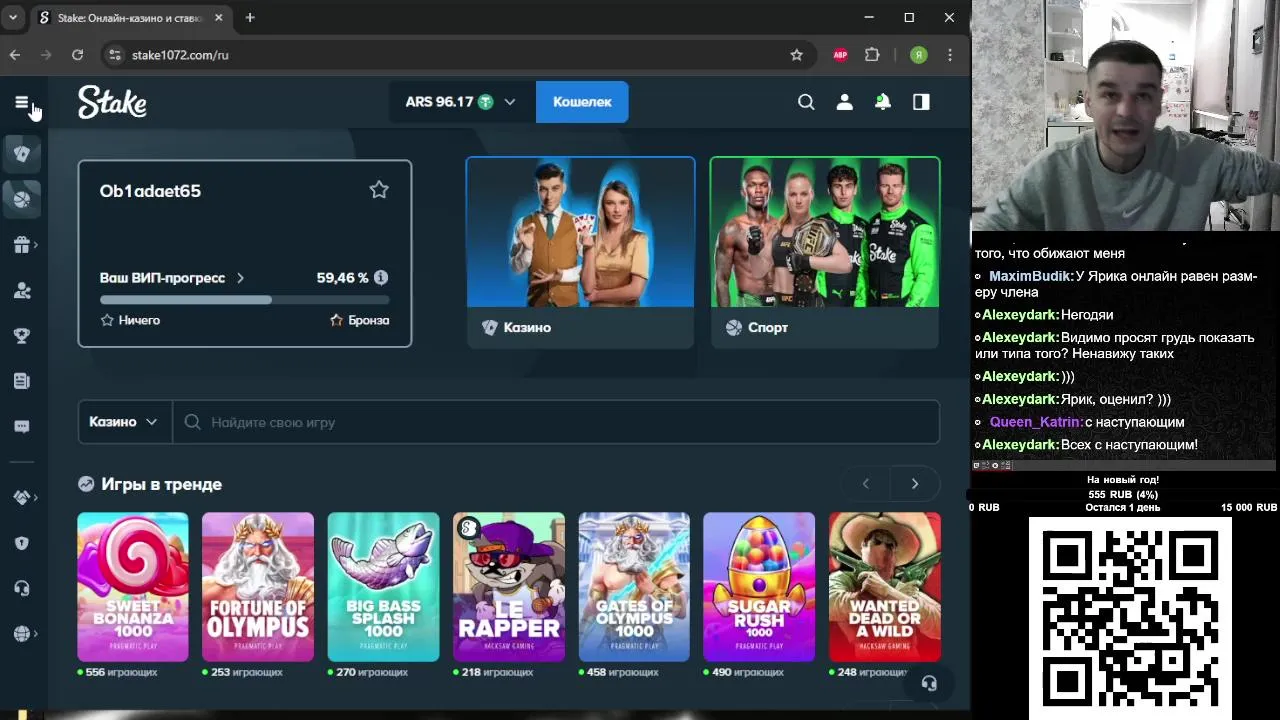Open the promotions gift icon in sidebar
This screenshot has height=720, width=1280.
point(21,245)
